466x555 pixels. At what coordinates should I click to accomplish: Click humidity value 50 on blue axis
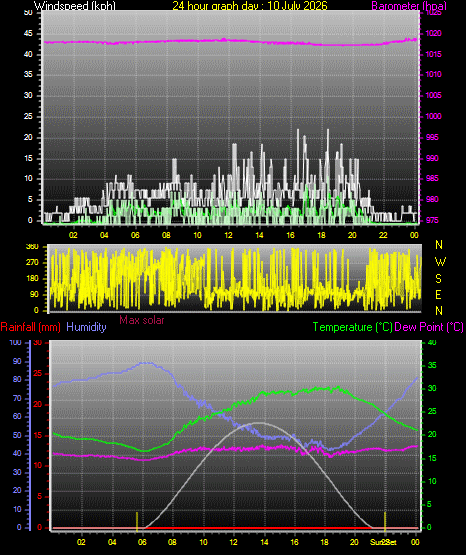tap(17, 435)
